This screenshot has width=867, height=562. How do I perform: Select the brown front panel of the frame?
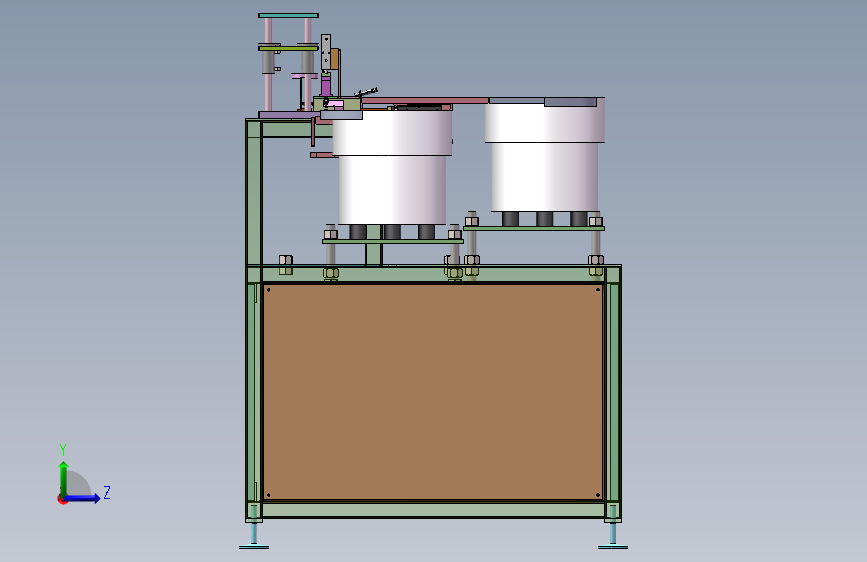[x=432, y=392]
